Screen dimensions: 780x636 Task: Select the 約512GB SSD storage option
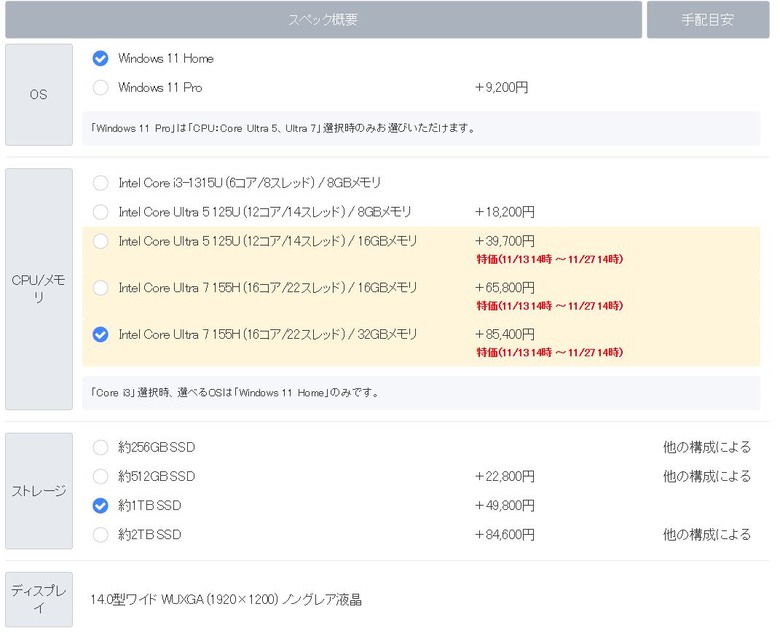click(x=100, y=476)
